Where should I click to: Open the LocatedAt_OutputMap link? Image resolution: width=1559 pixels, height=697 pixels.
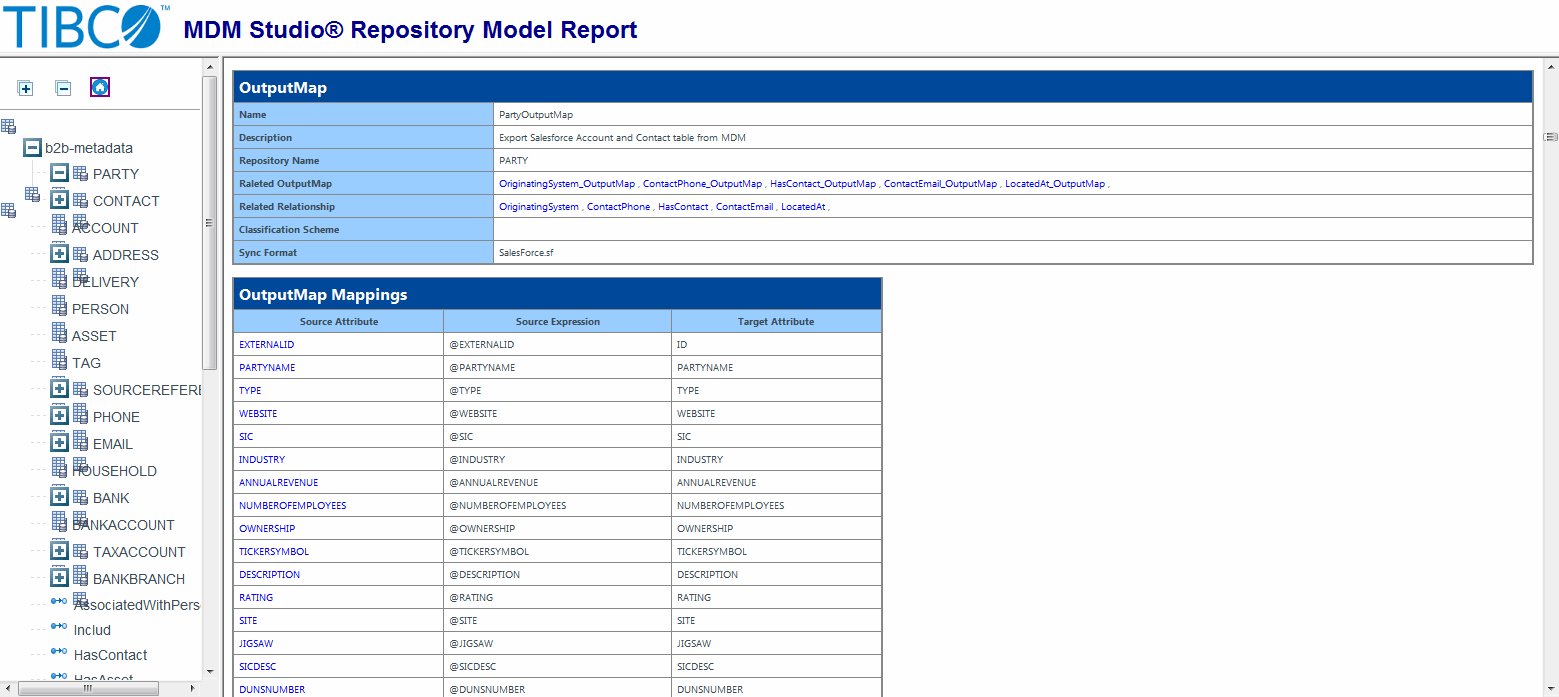click(1055, 184)
